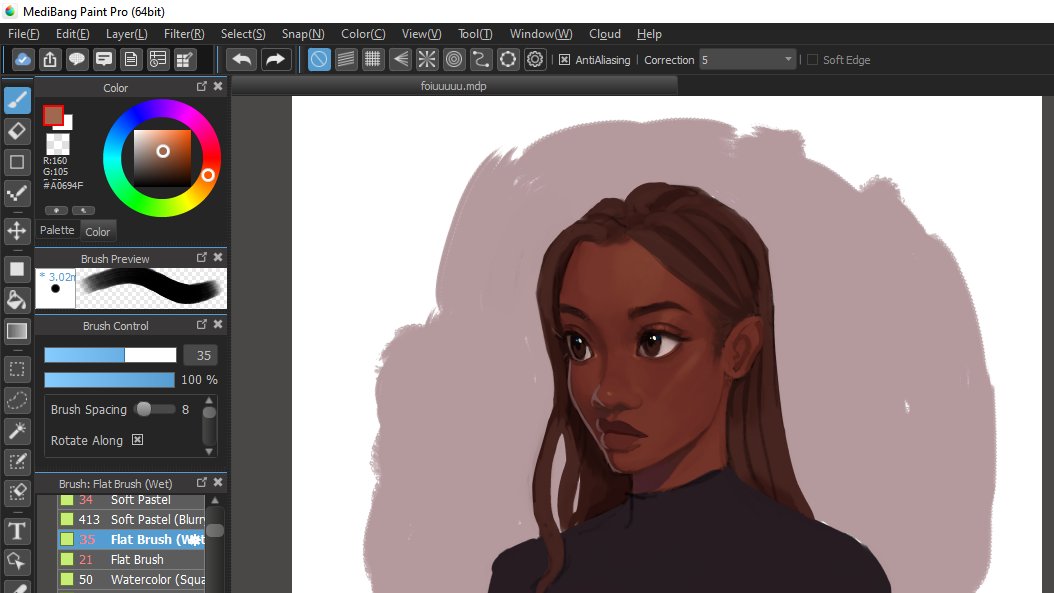The image size is (1054, 593).
Task: Select the Flat Brush 21 entry
Action: point(131,559)
